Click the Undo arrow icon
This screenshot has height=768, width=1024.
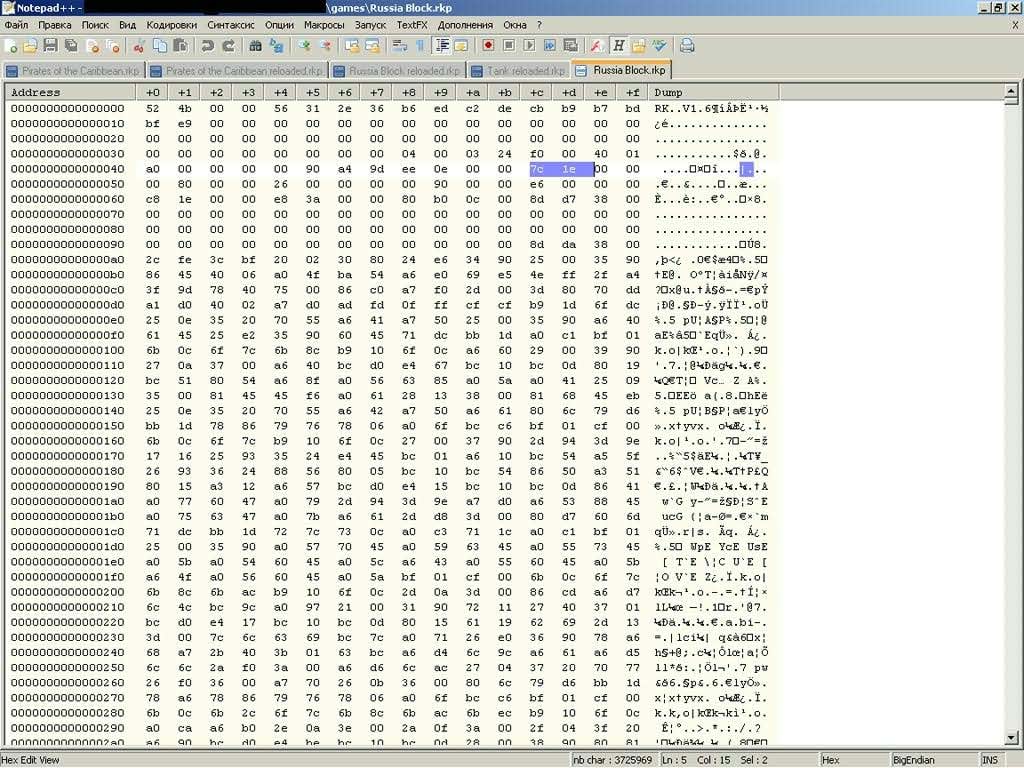(208, 46)
